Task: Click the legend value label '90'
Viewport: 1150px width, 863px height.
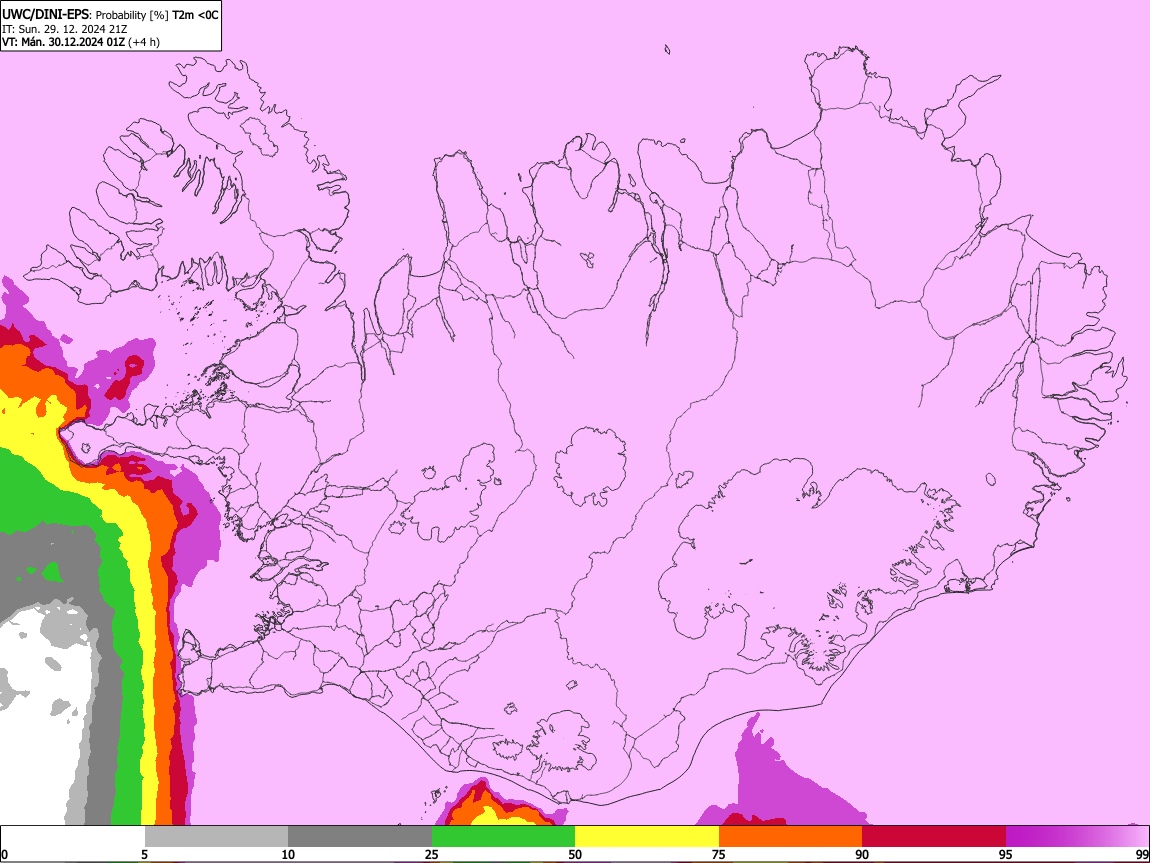Action: (862, 855)
